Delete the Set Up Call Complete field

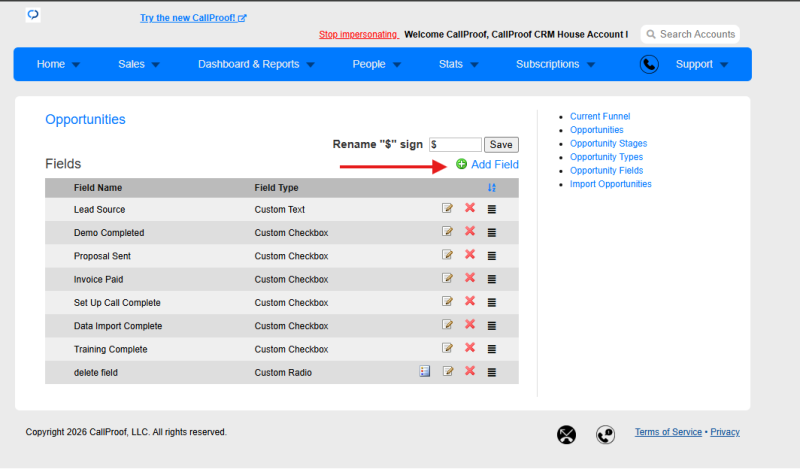(470, 301)
